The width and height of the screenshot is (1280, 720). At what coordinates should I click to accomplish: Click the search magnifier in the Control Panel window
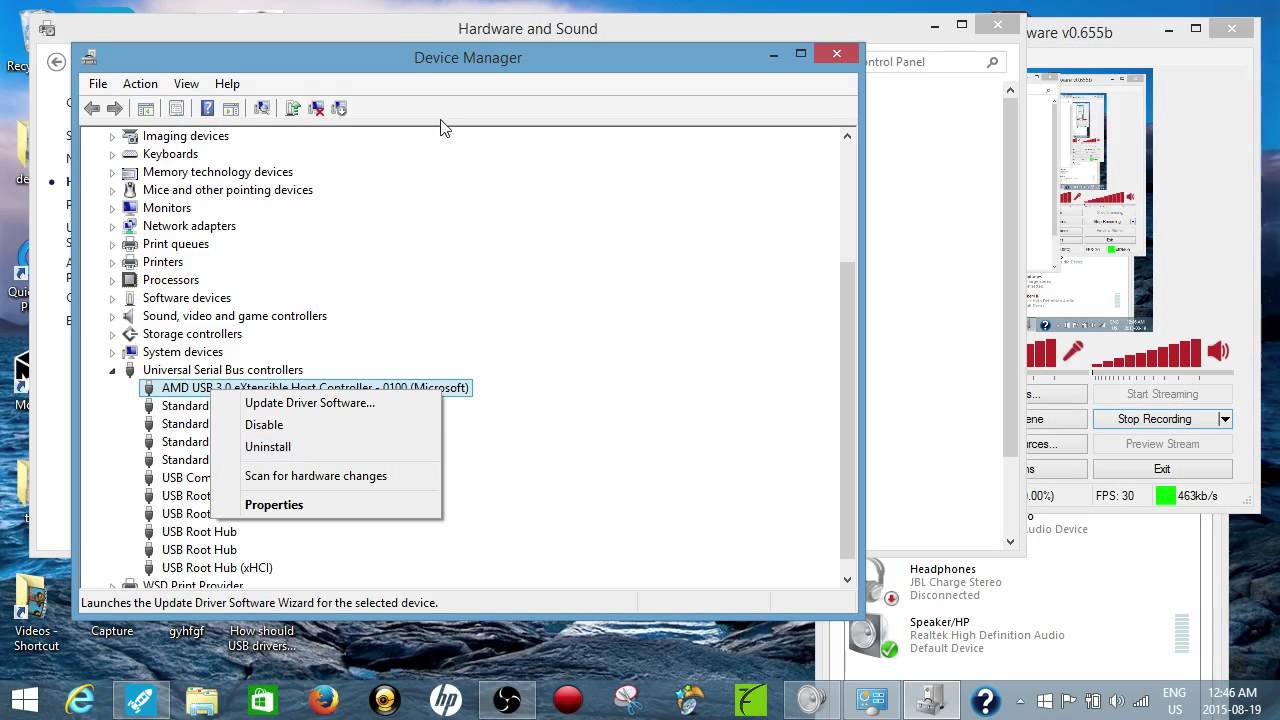pos(992,62)
